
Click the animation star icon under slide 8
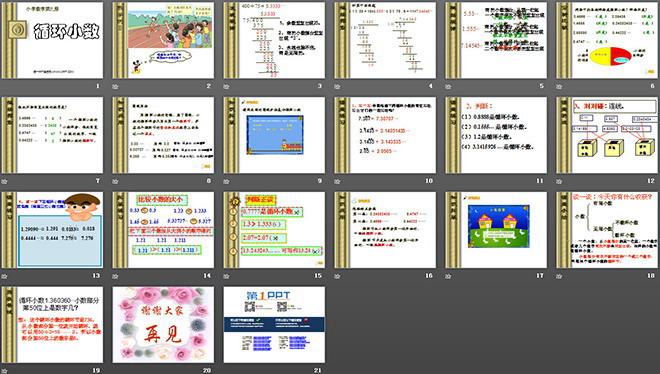[x=115, y=181]
